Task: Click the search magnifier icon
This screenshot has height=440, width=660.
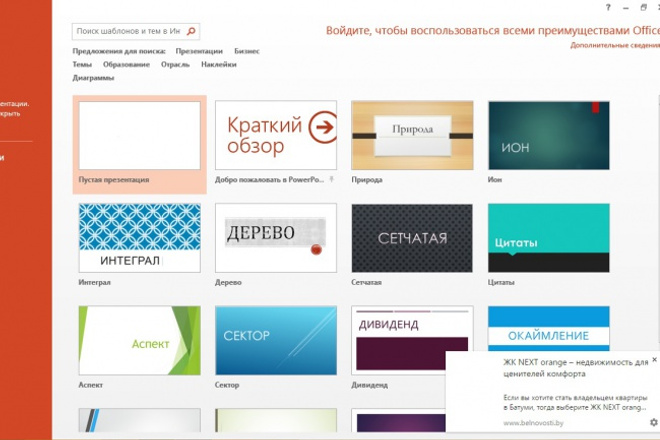Action: tap(191, 31)
